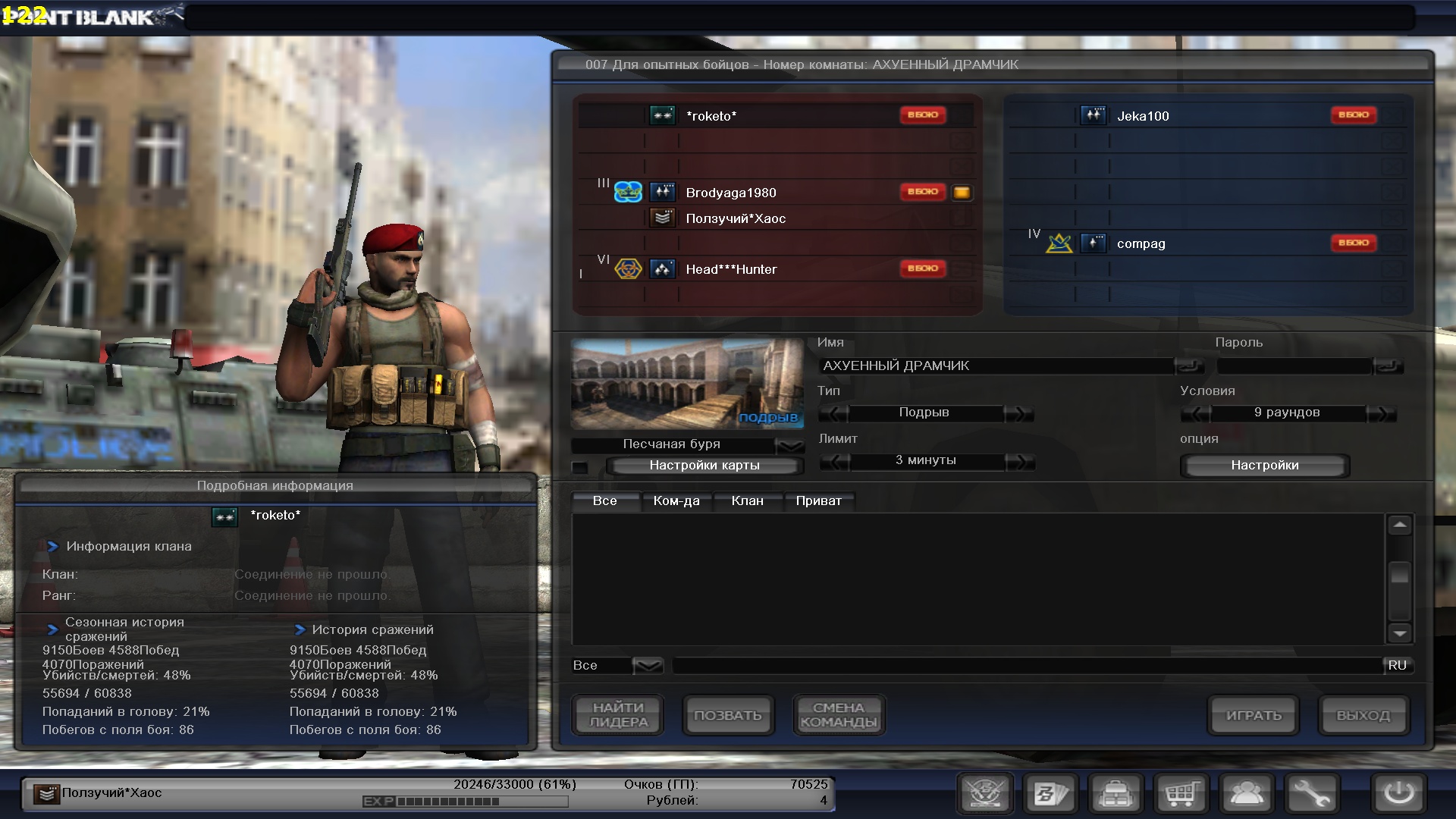Open the friends community icon
This screenshot has width=1456, height=819.
pos(1246,794)
